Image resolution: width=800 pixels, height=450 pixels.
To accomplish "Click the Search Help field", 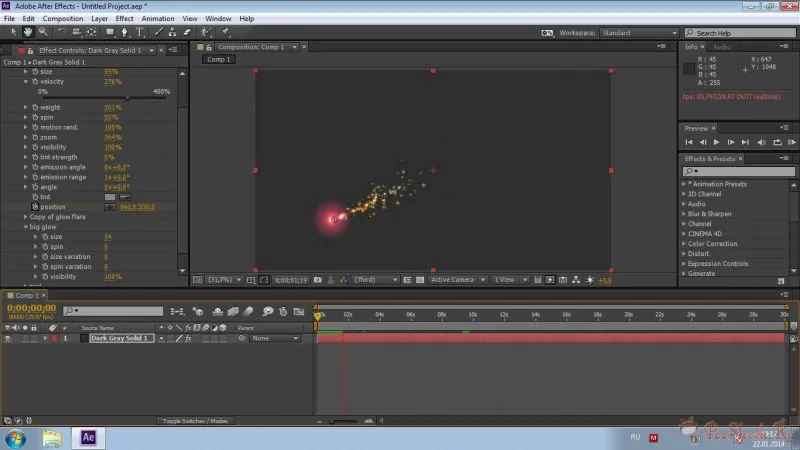I will 740,33.
